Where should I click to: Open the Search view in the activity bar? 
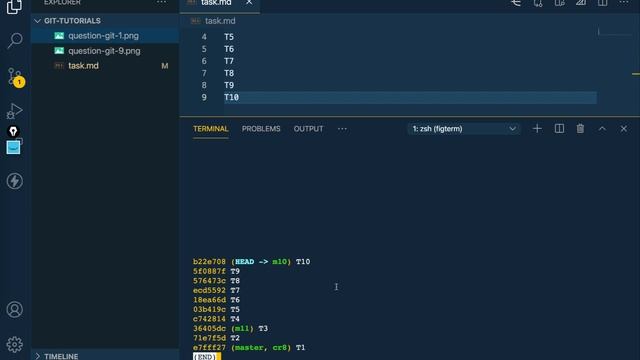pos(15,40)
